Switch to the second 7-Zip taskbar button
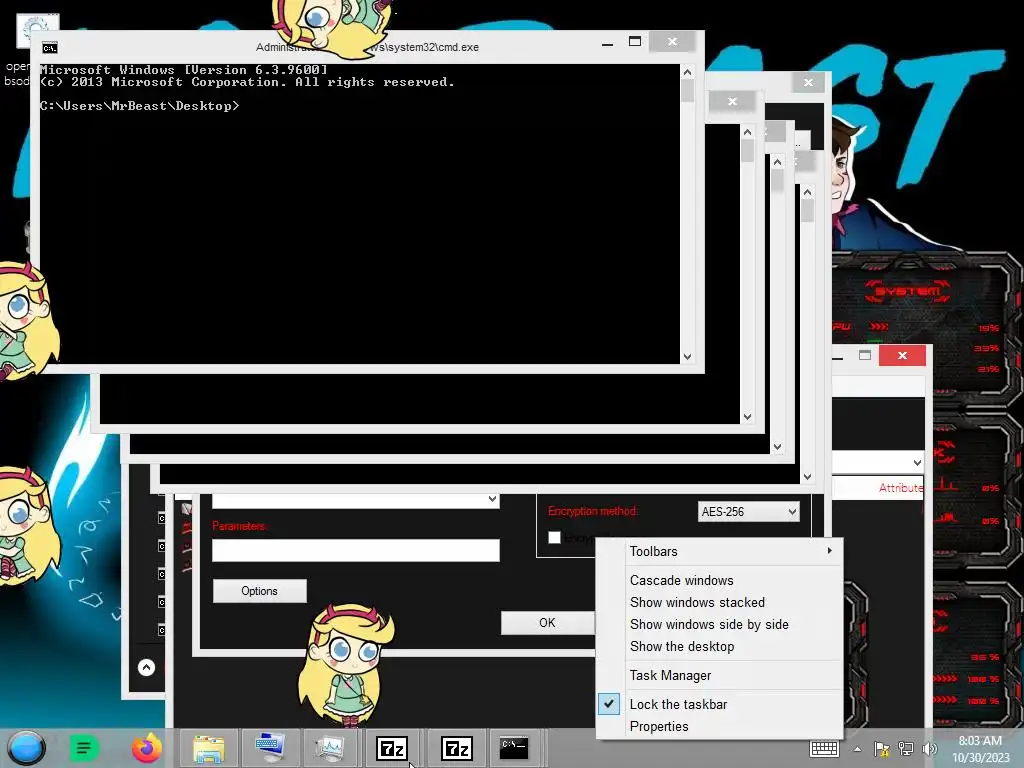1024x768 pixels. [x=456, y=748]
